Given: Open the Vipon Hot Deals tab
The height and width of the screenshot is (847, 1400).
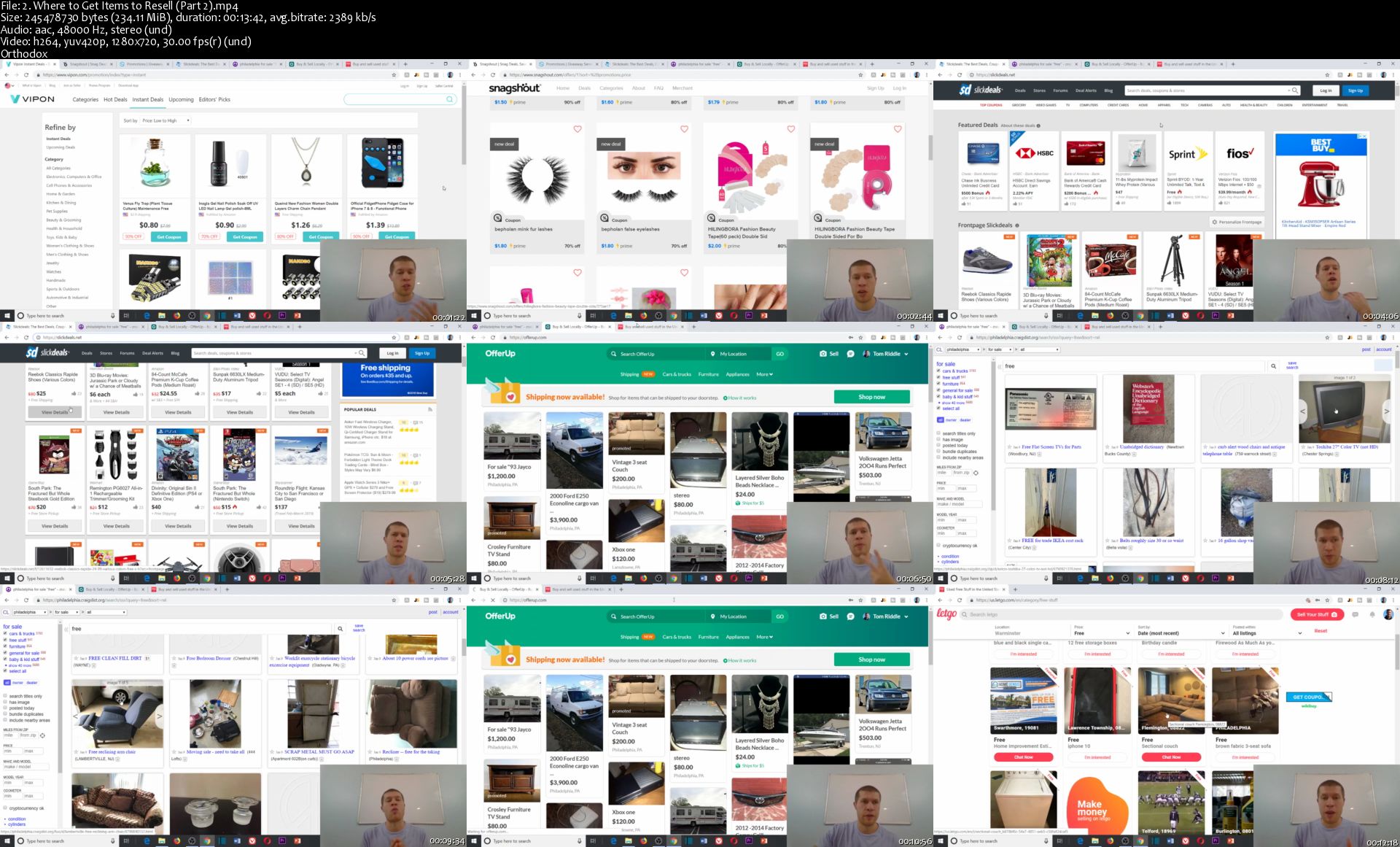Looking at the screenshot, I should [x=115, y=99].
